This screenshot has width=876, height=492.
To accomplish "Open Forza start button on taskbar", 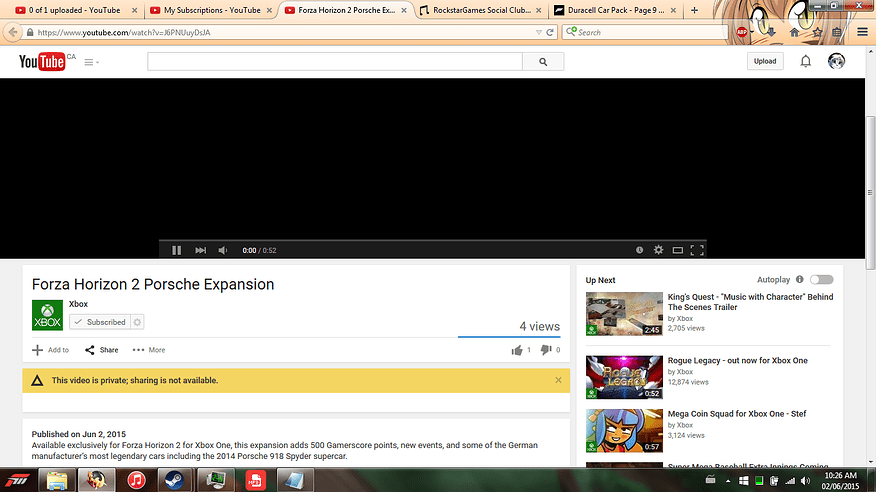I will [17, 480].
